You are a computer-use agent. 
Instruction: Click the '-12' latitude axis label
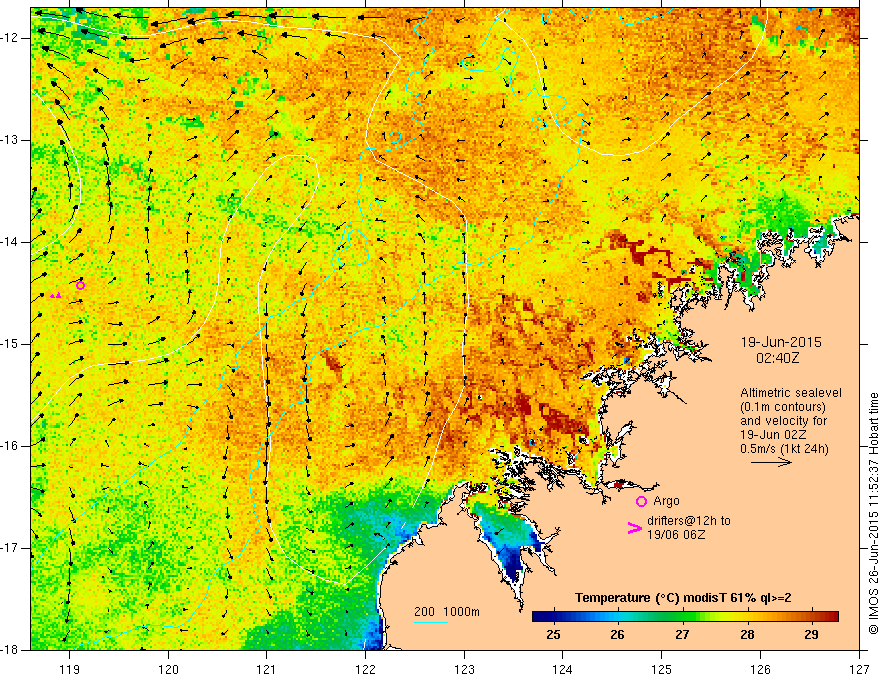pos(11,38)
